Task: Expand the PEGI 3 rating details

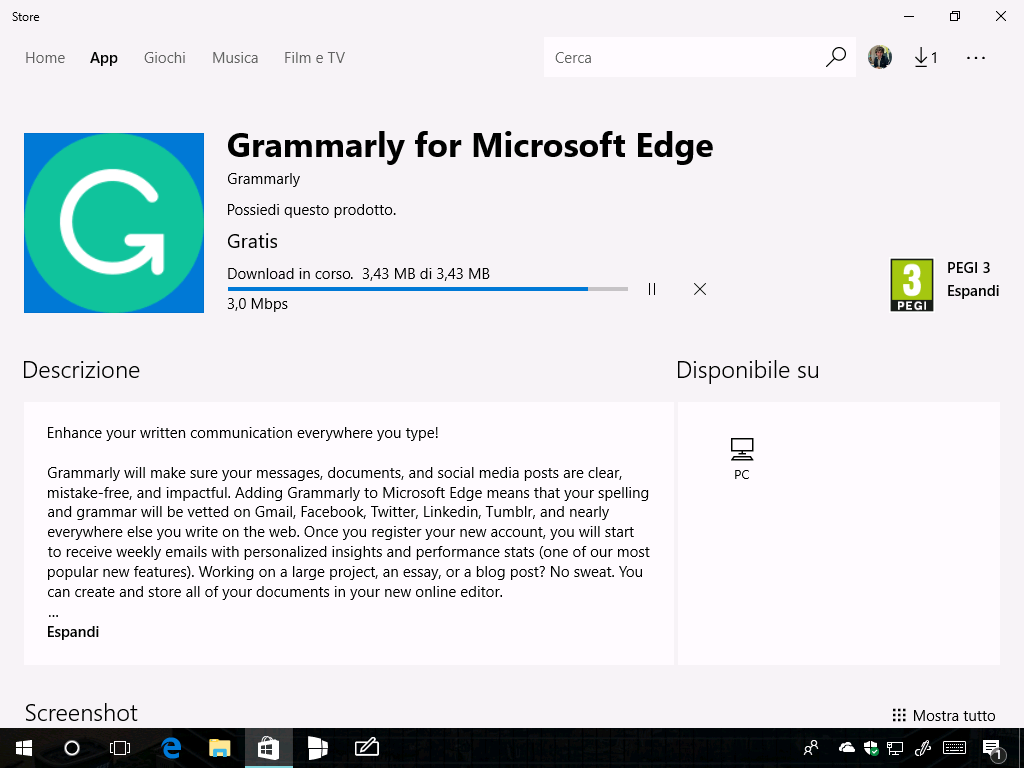Action: (x=973, y=291)
